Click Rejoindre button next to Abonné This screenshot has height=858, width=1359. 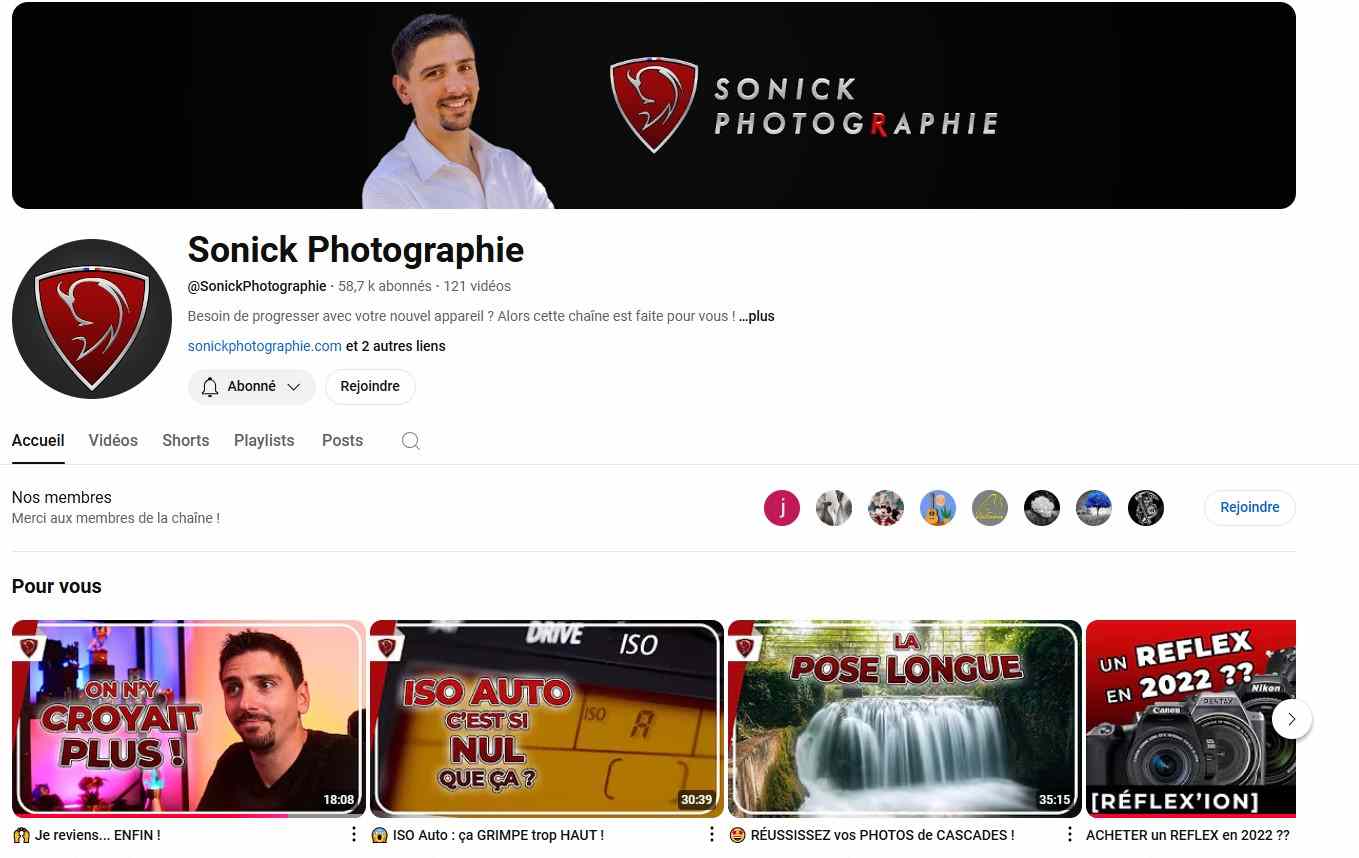click(x=370, y=387)
